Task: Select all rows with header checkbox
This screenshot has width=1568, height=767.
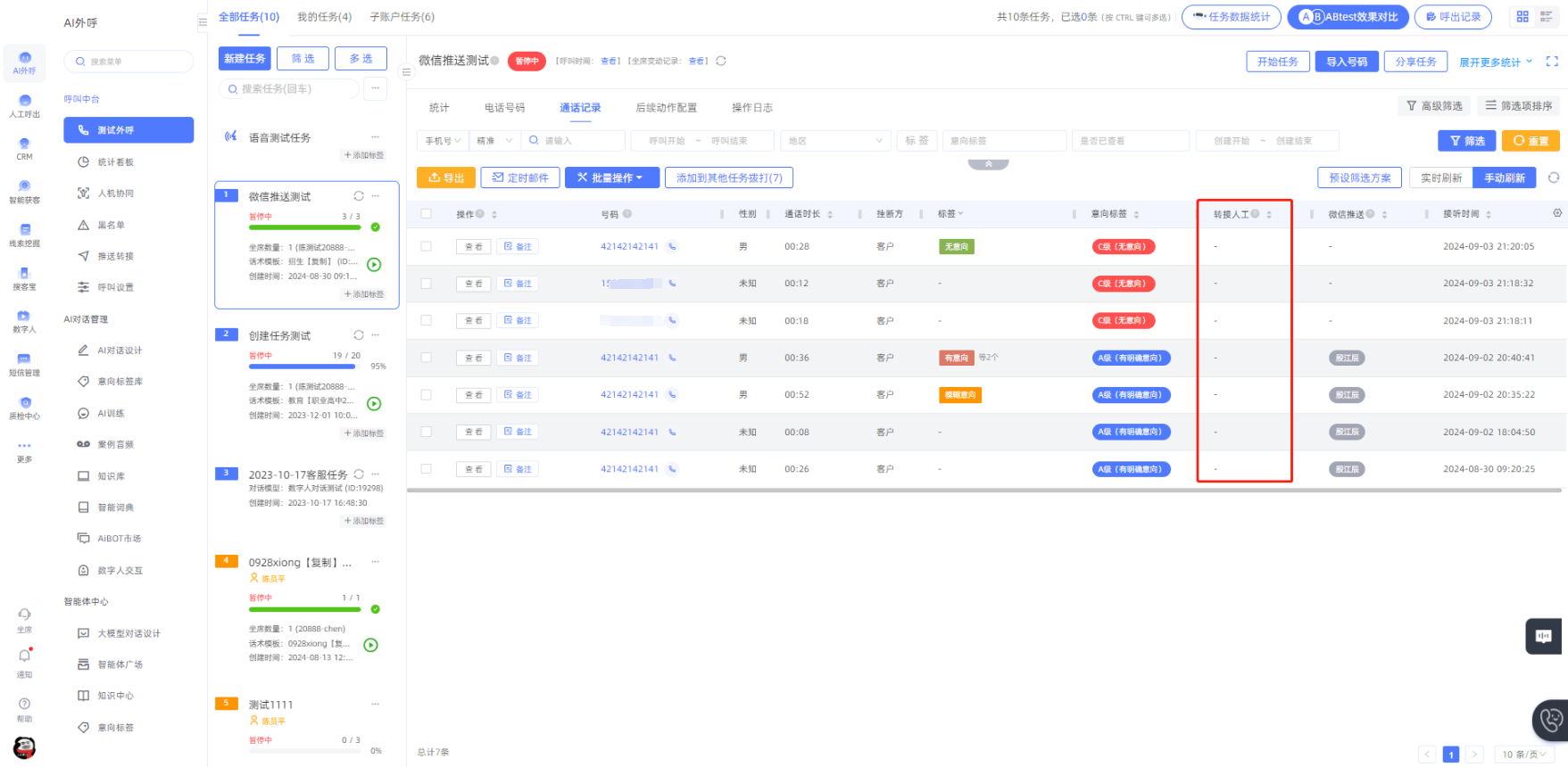Action: point(426,214)
